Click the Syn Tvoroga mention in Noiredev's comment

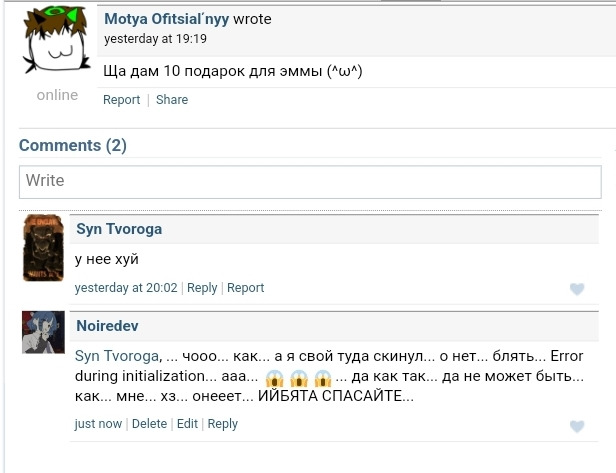[117, 356]
